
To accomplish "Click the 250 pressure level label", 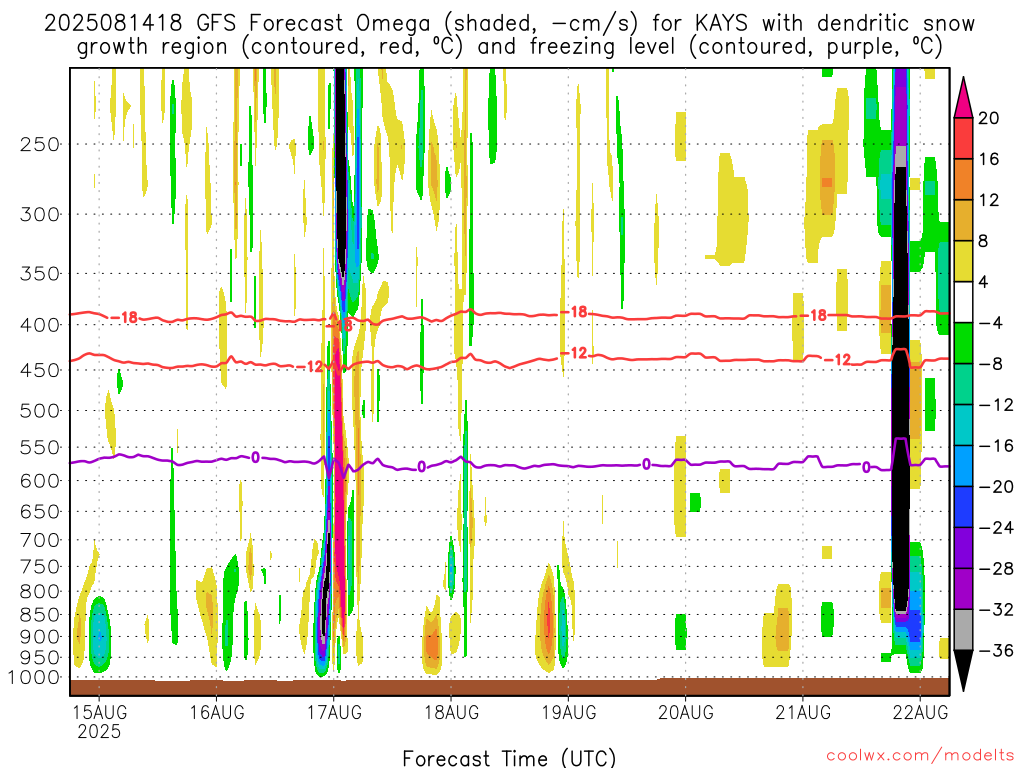I will pos(40,144).
